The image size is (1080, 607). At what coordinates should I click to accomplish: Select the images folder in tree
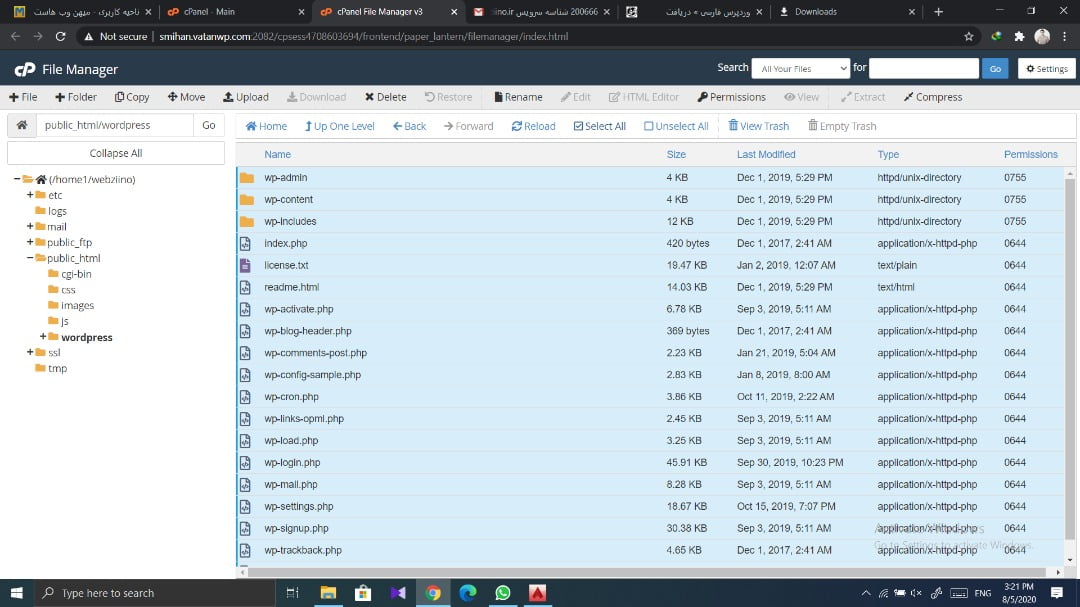(x=77, y=305)
